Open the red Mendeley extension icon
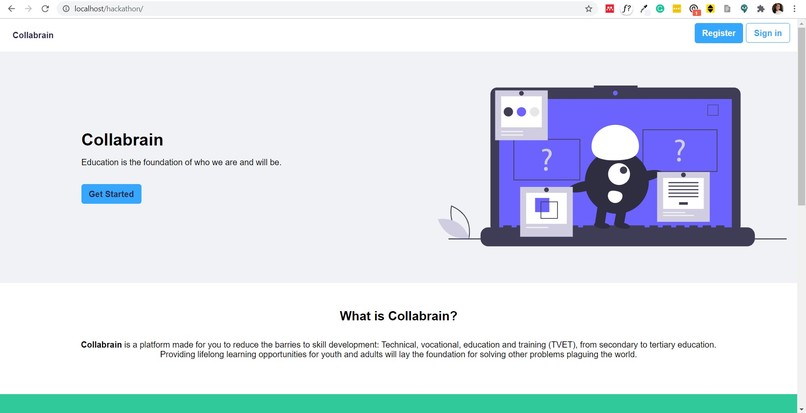Image resolution: width=806 pixels, height=413 pixels. click(610, 9)
